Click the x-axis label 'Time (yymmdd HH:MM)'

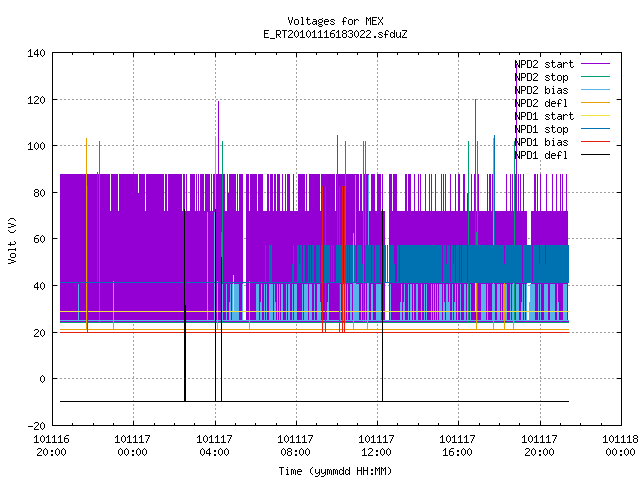coord(335,471)
